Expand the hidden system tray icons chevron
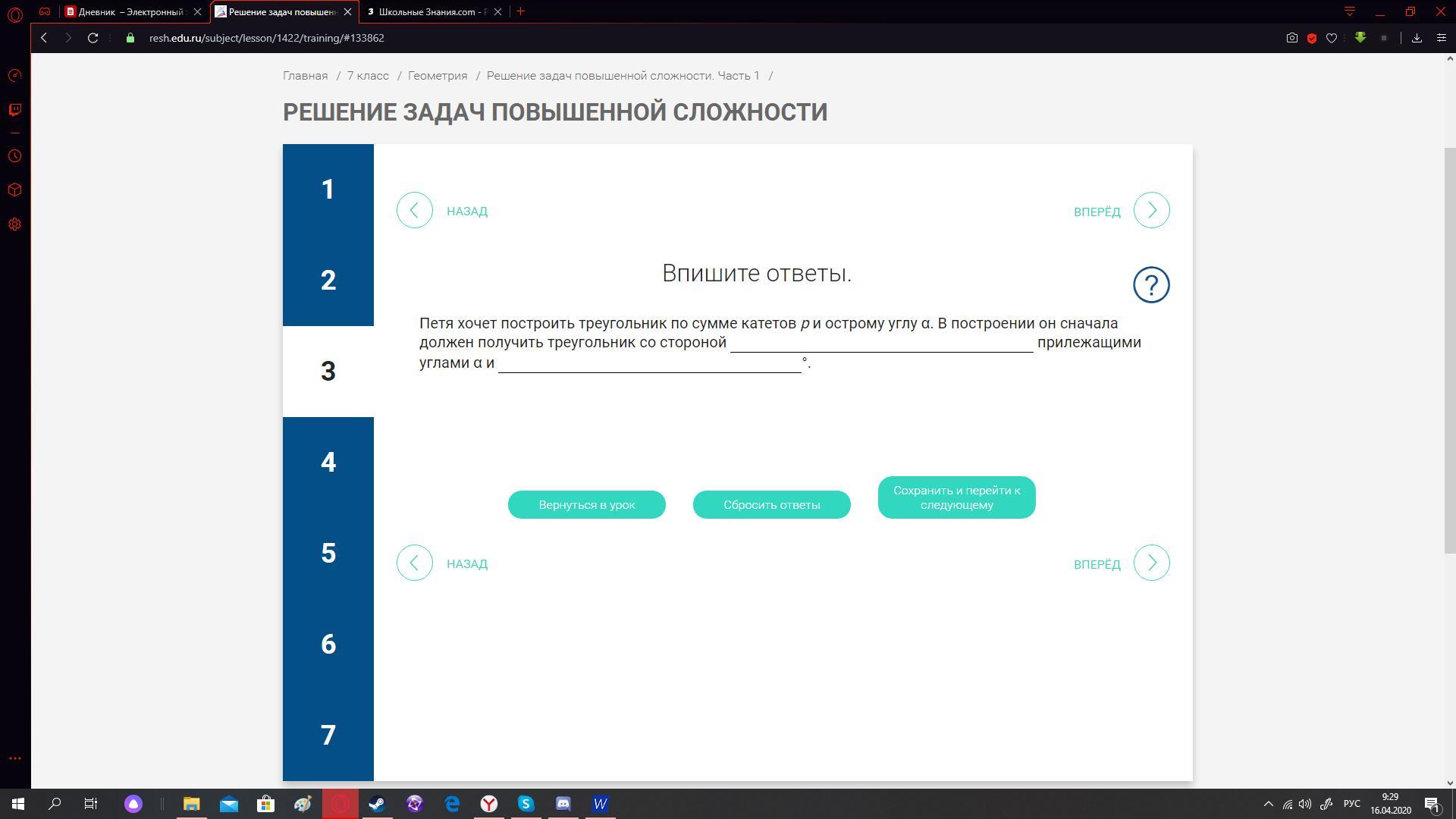Viewport: 1456px width, 819px height. pyautogui.click(x=1268, y=804)
